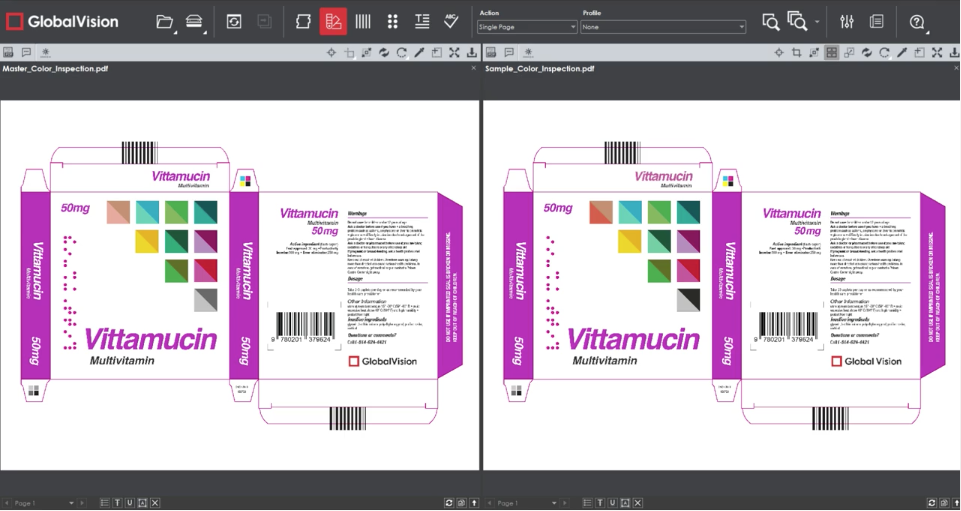Open the help question mark menu
The height and width of the screenshot is (511, 961).
point(917,22)
